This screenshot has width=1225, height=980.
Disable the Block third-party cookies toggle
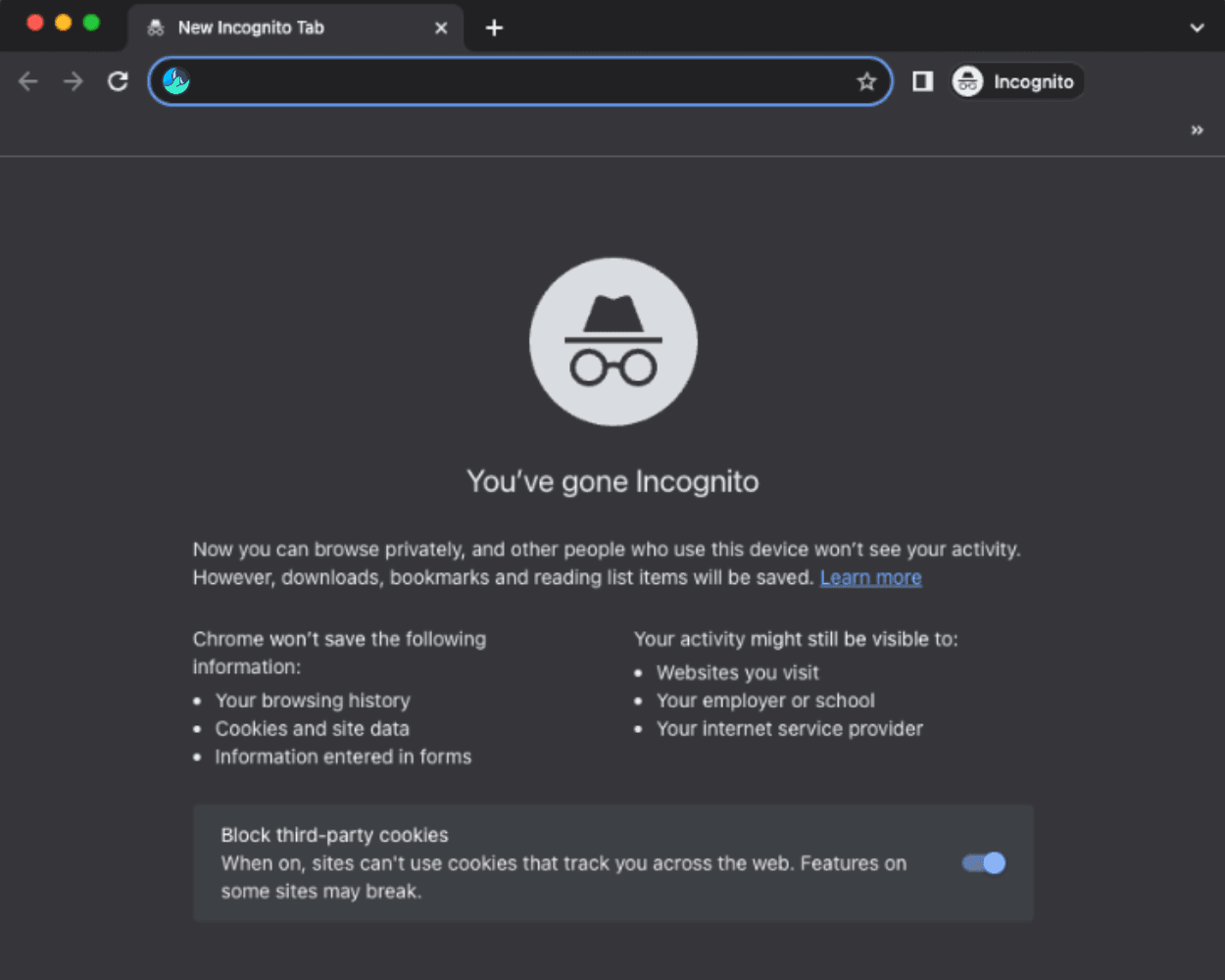[x=982, y=863]
